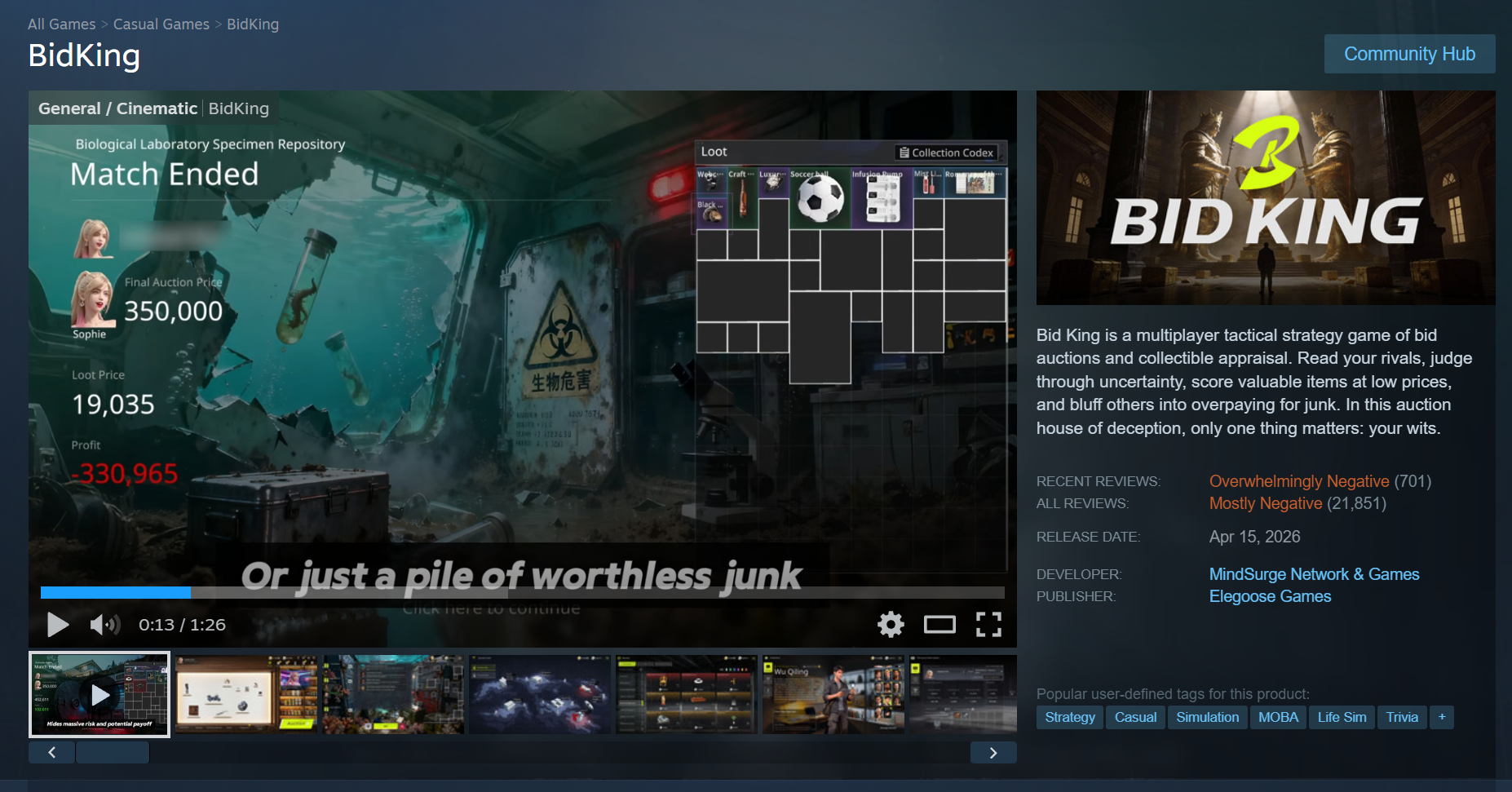Click the Bid King header capsule image
1512x792 pixels.
[x=1266, y=197]
